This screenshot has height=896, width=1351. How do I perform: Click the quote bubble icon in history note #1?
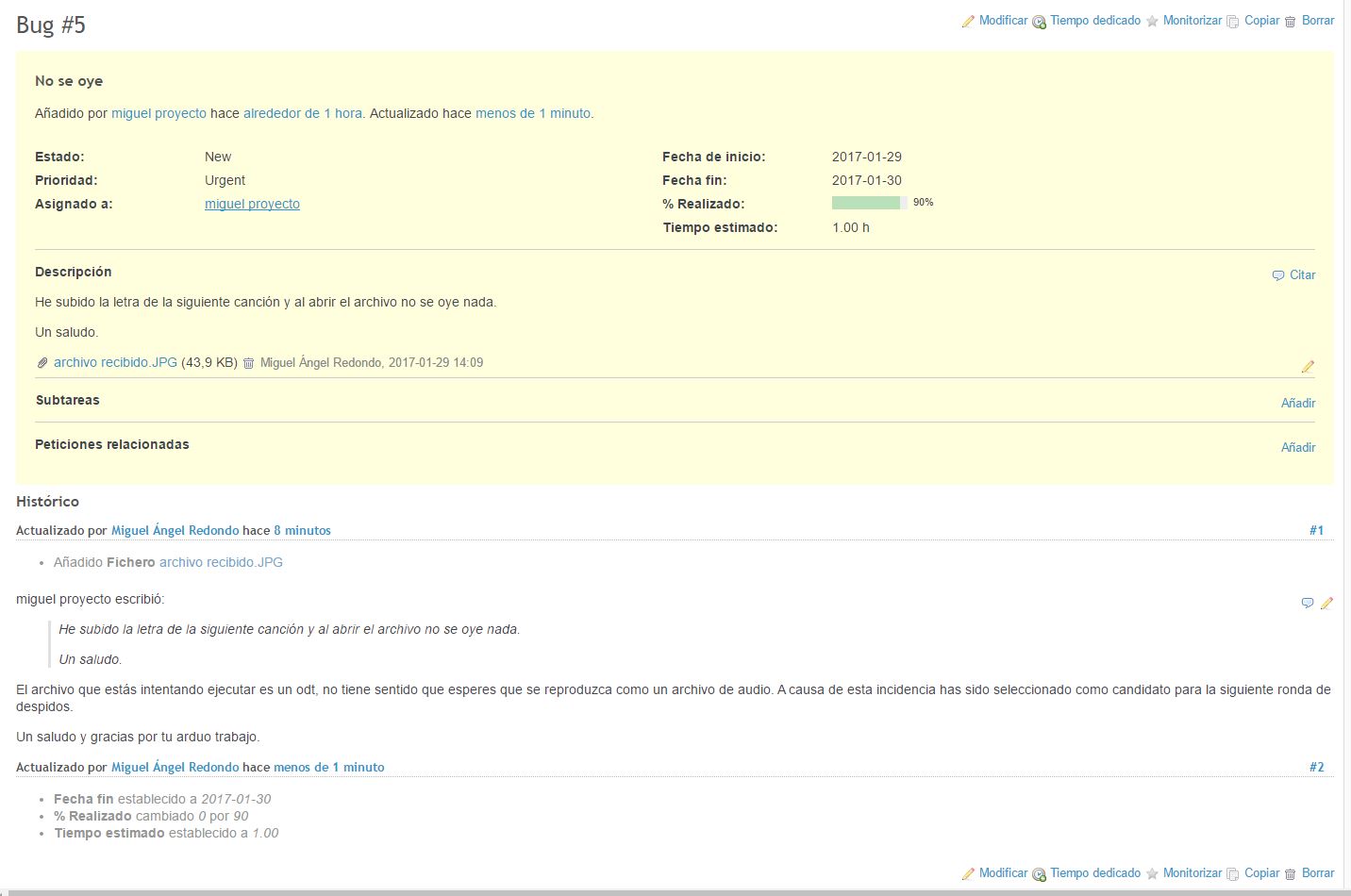[x=1307, y=603]
